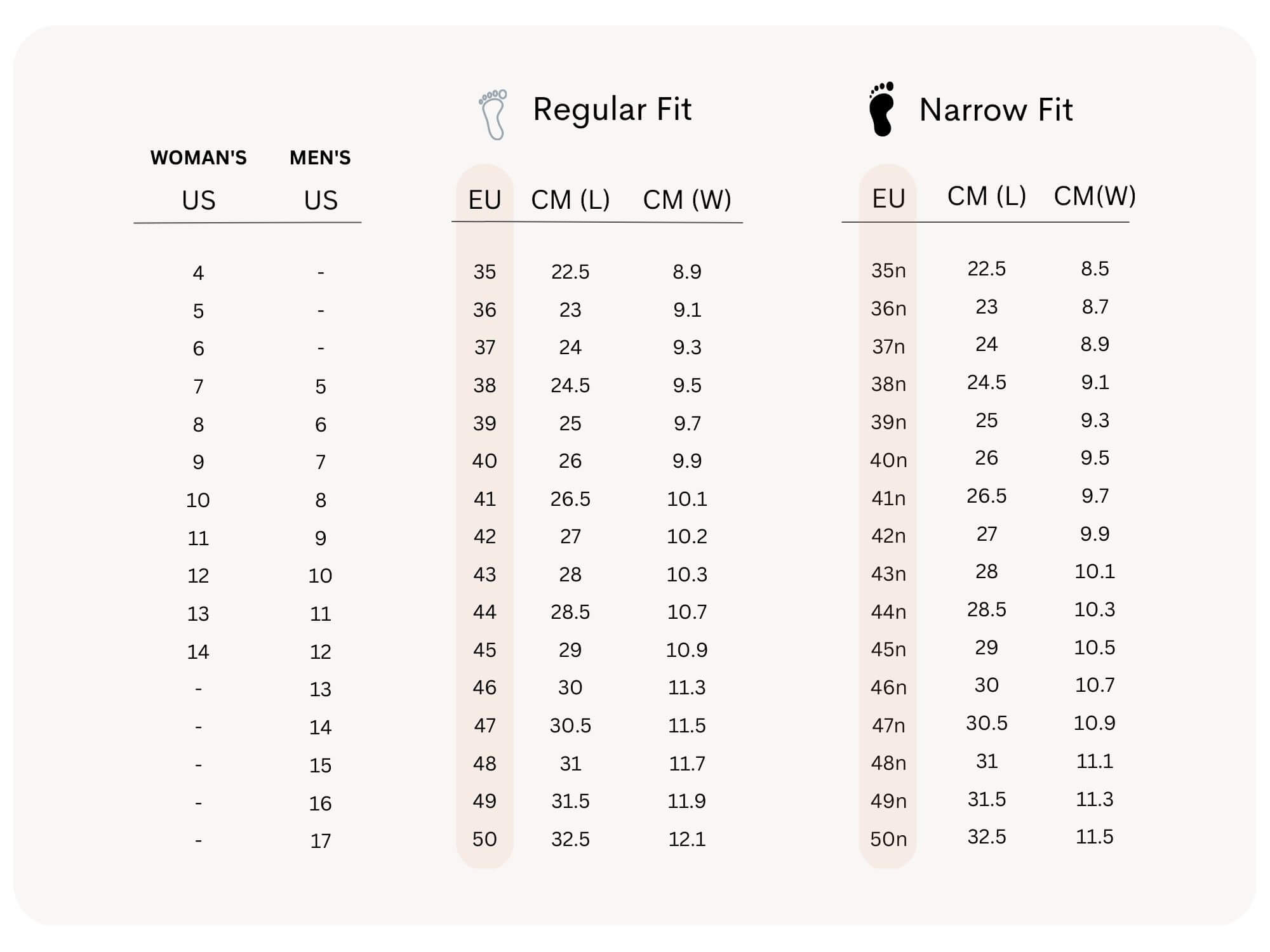Click the Narrow Fit CM(W) header

(x=1095, y=196)
